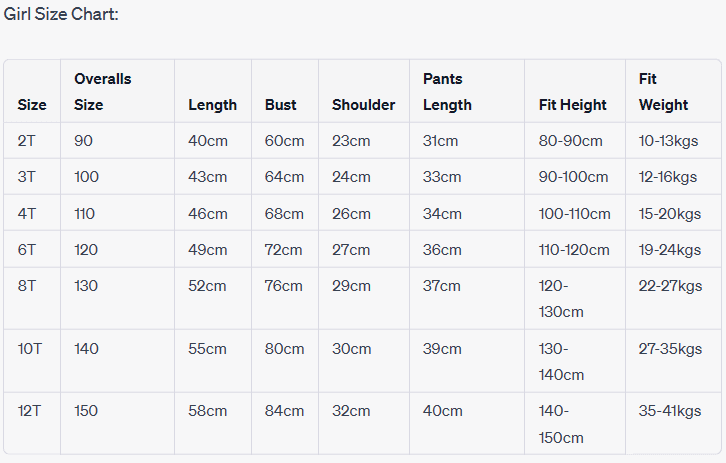
Task: Click the 10T size row label
Action: pos(30,348)
